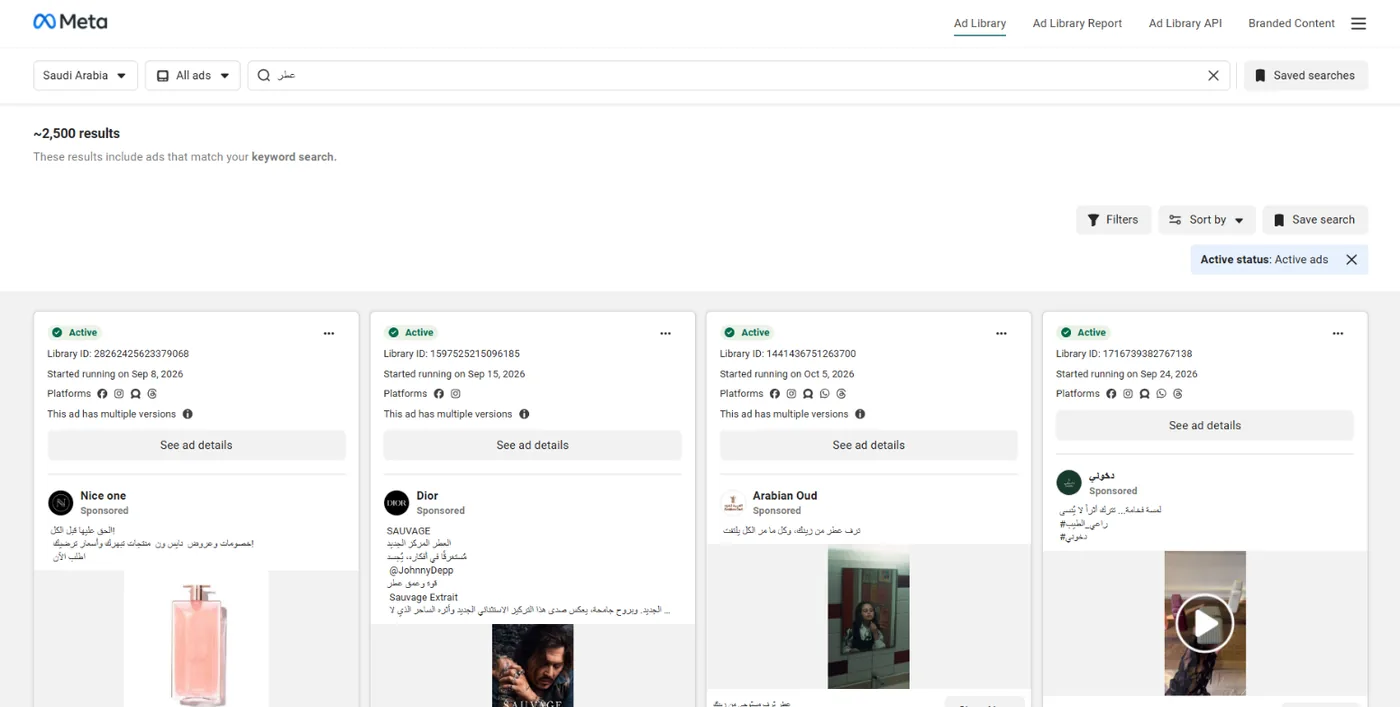Open the three-dot menu on the Dior ad
1400x707 pixels.
tap(665, 333)
